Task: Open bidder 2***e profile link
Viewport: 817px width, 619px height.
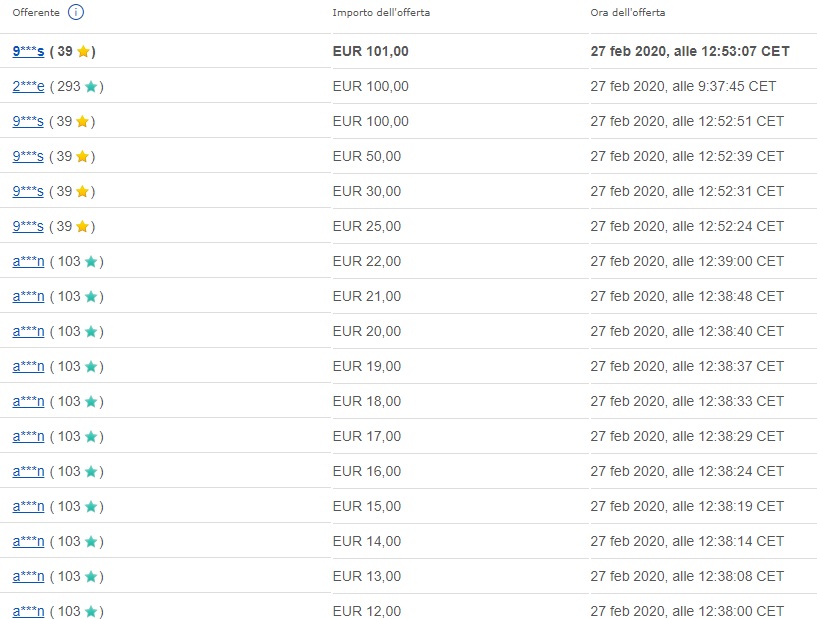Action: click(28, 86)
